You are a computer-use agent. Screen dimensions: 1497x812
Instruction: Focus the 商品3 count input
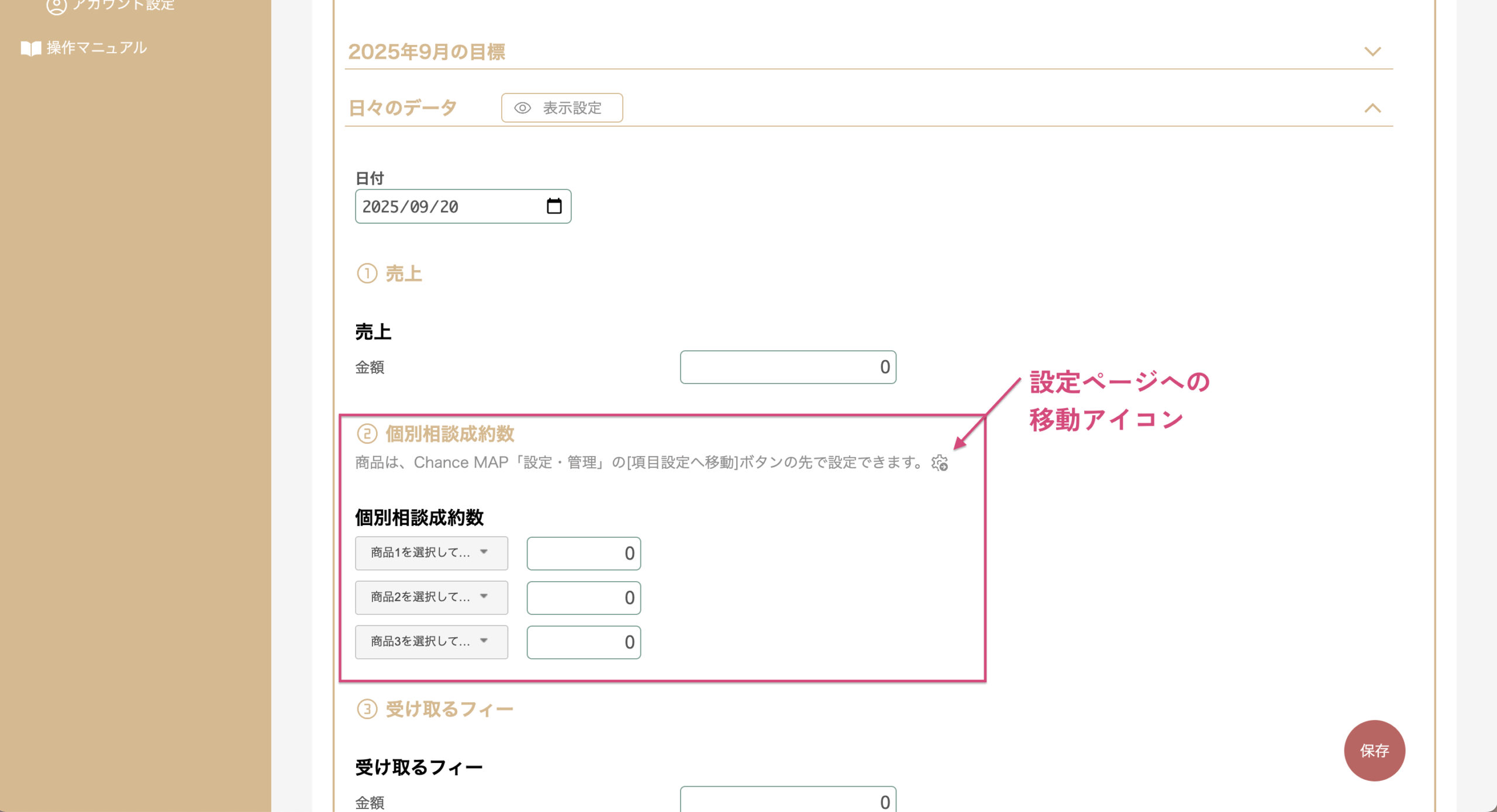[x=583, y=642]
